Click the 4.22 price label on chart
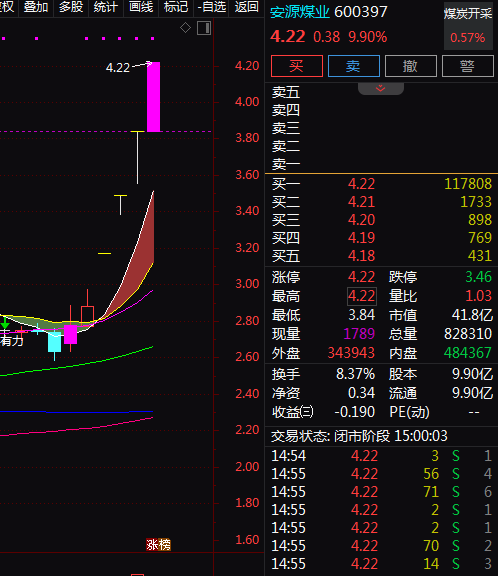This screenshot has height=576, width=498. (x=118, y=68)
